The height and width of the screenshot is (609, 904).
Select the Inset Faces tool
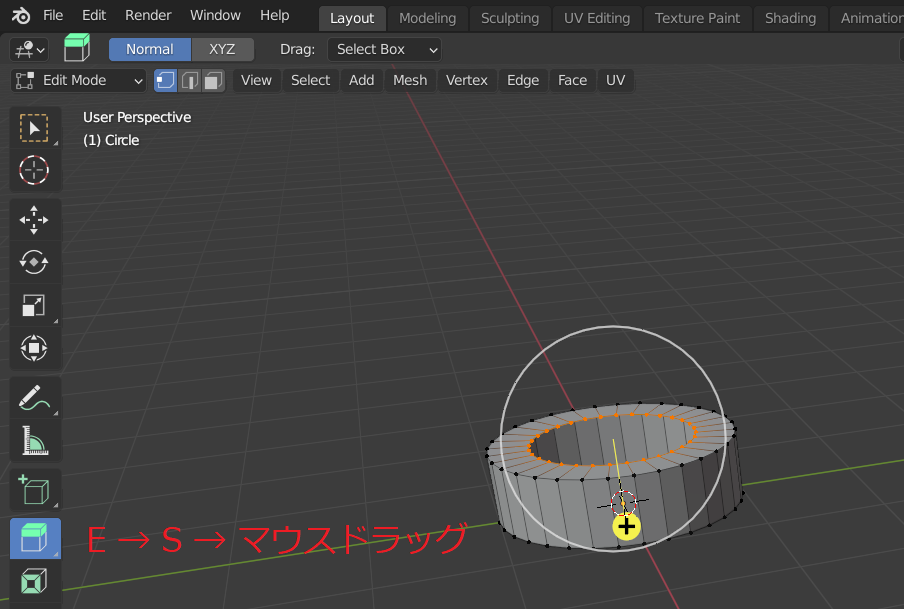[35, 581]
